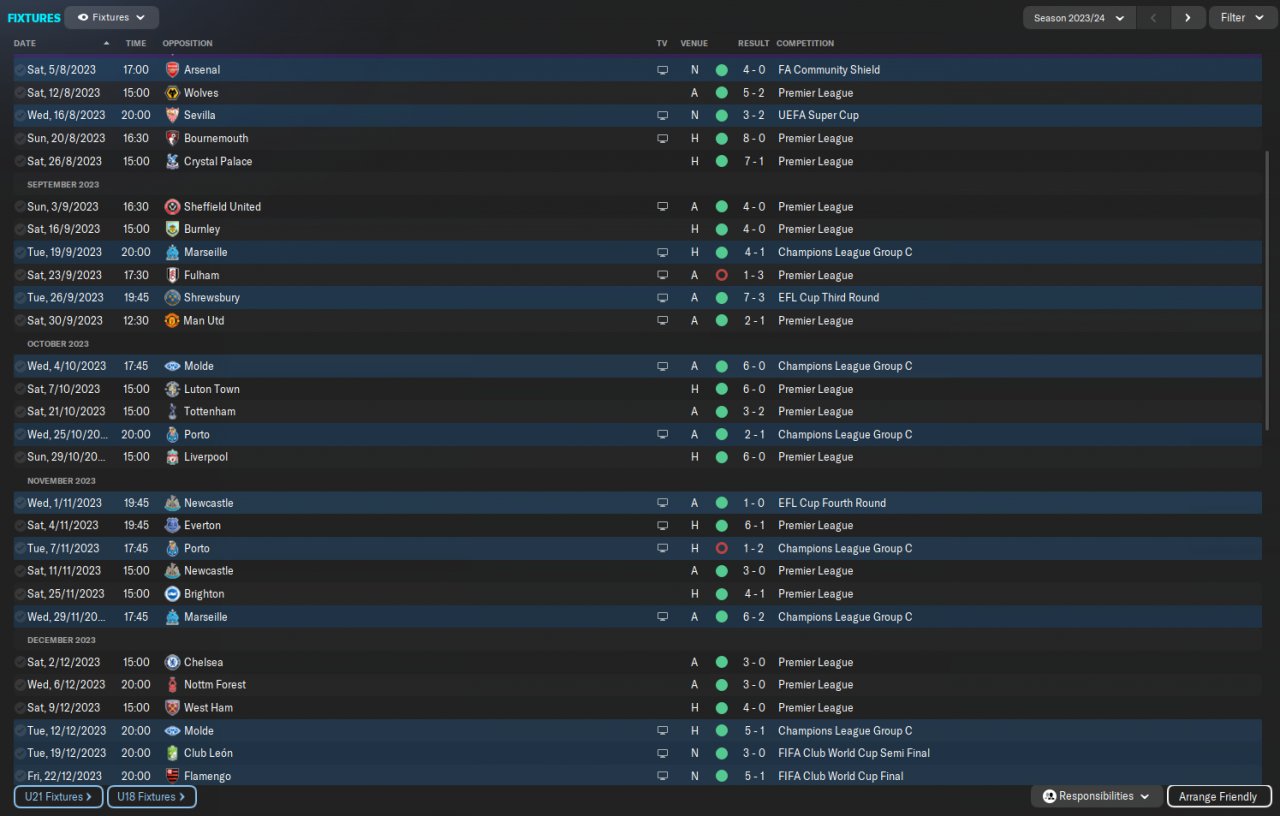The height and width of the screenshot is (816, 1280).
Task: Open Man Utd badge in fixtures list
Action: tap(172, 321)
